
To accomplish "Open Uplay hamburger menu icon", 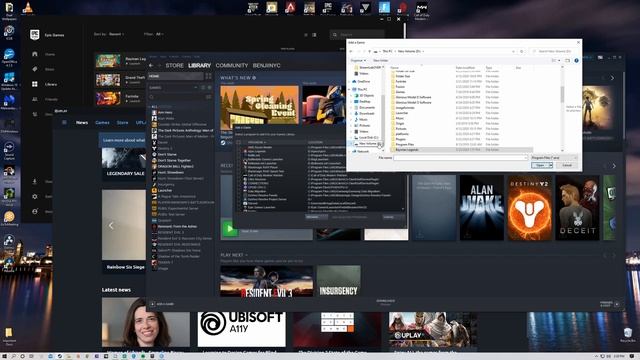I will 64,122.
